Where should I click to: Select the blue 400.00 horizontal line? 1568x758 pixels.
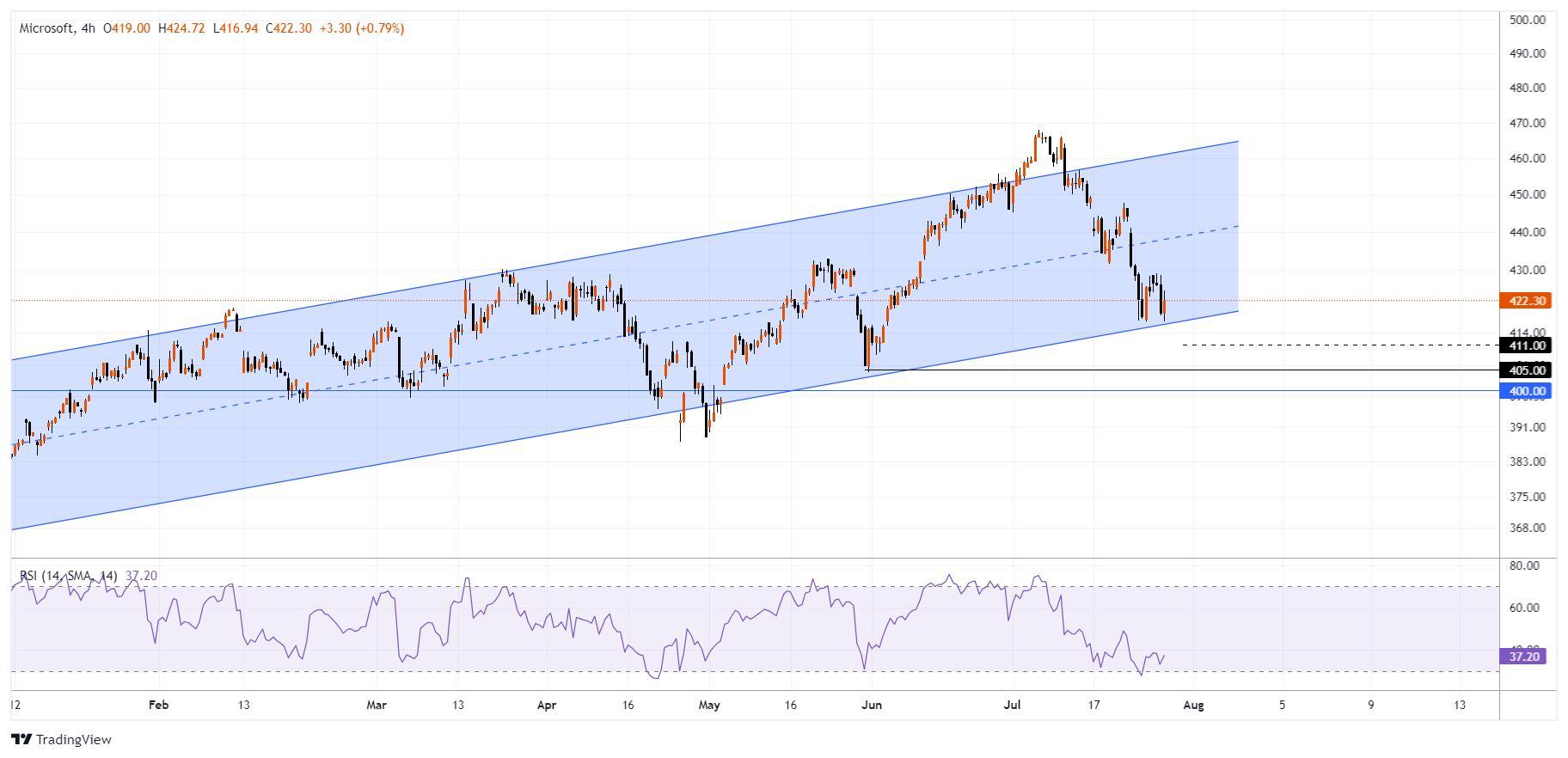(x=755, y=391)
